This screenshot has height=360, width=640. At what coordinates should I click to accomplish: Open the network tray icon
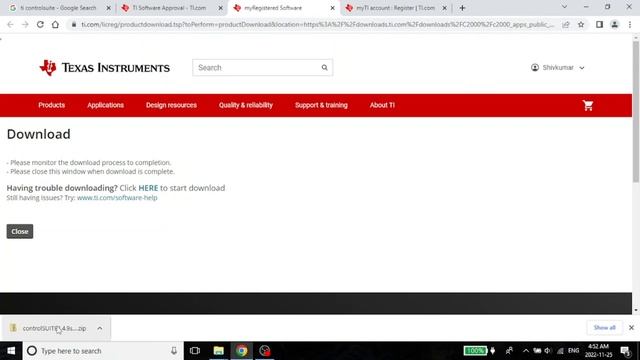(x=560, y=351)
